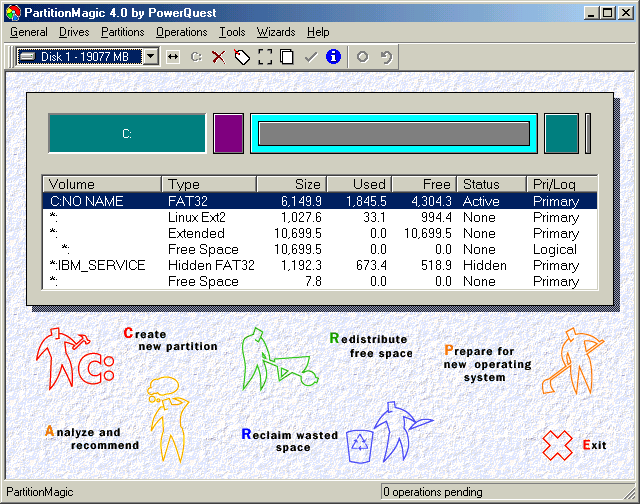The image size is (640, 504).
Task: Click the C: create partition toolbar icon
Action: coord(196,57)
